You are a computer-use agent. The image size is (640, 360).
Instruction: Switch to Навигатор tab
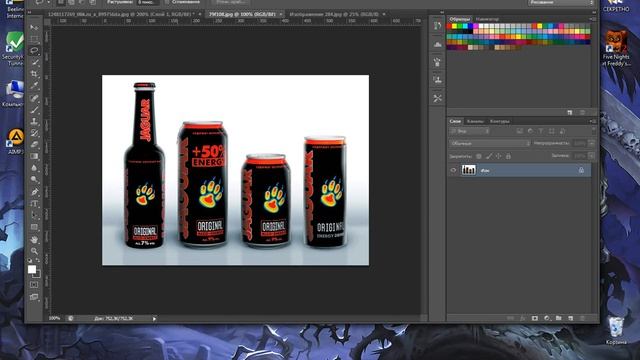[487, 19]
